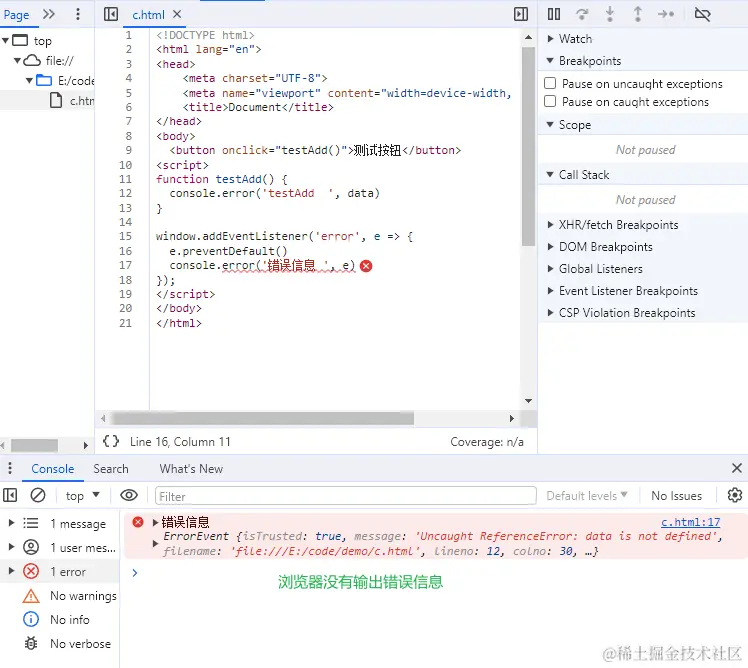Close the console drawer
This screenshot has width=748, height=668.
(737, 468)
